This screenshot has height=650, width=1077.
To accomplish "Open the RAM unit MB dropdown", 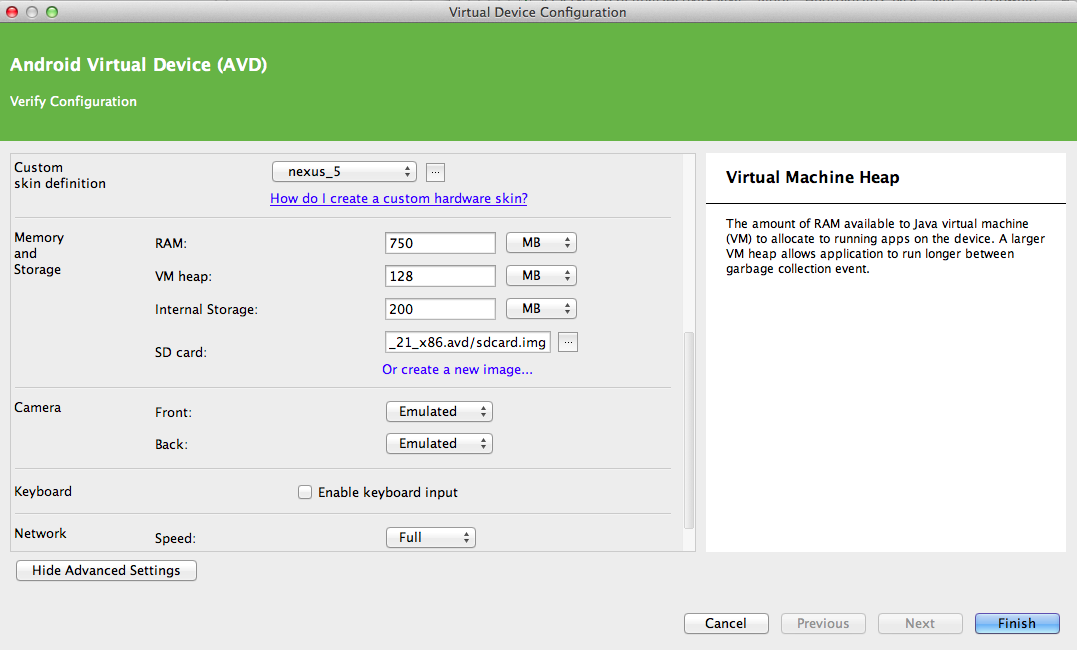I will point(541,243).
